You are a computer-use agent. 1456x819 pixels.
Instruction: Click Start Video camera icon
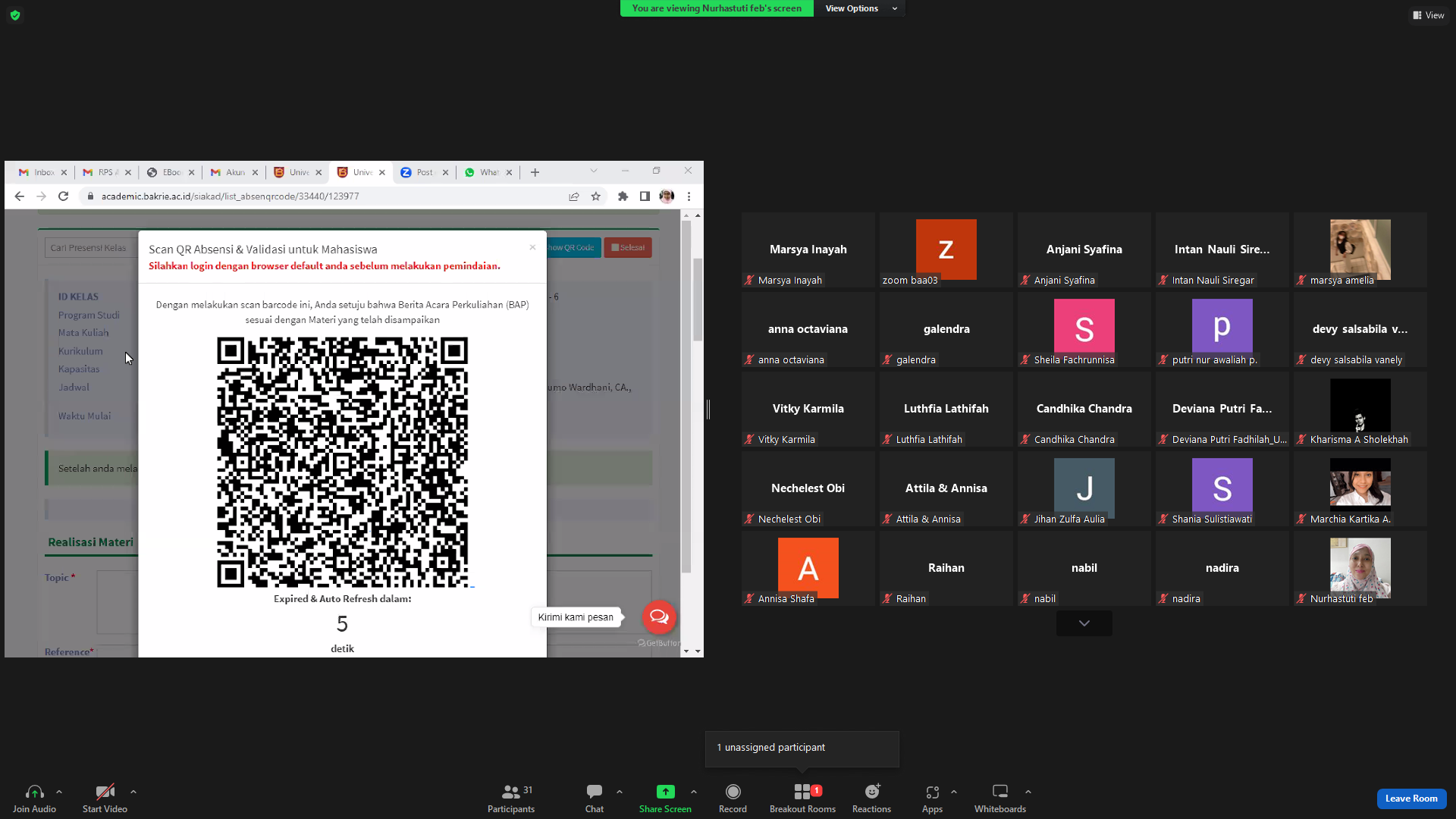pyautogui.click(x=105, y=792)
